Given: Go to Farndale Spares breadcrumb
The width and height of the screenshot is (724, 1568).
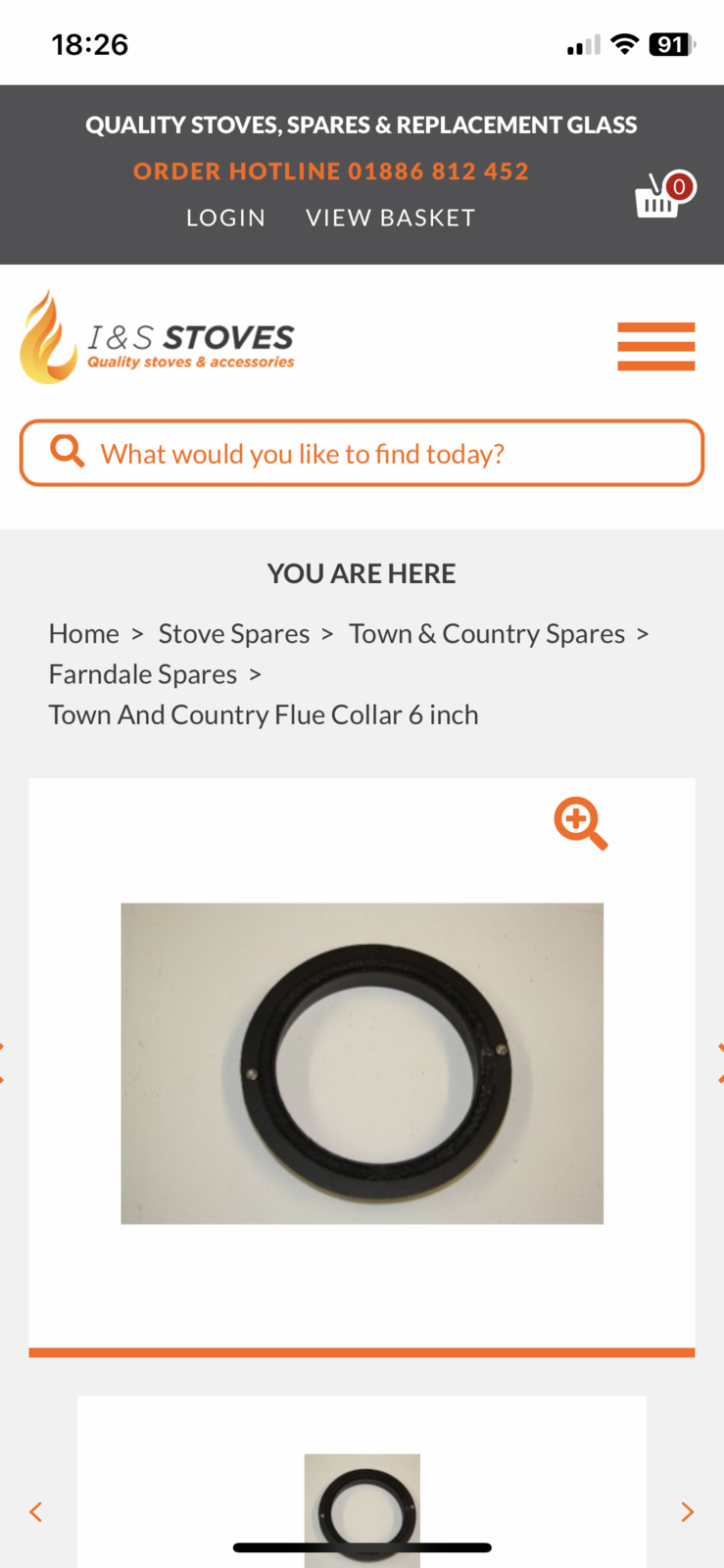Looking at the screenshot, I should (x=143, y=674).
